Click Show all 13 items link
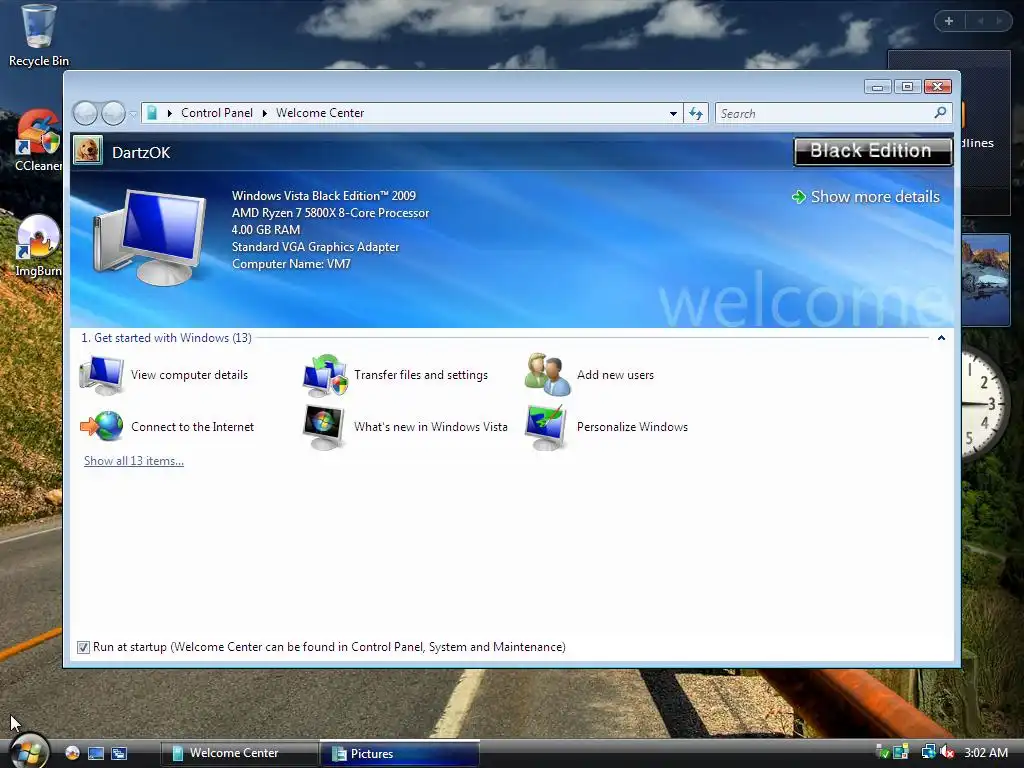This screenshot has height=768, width=1024. click(134, 461)
